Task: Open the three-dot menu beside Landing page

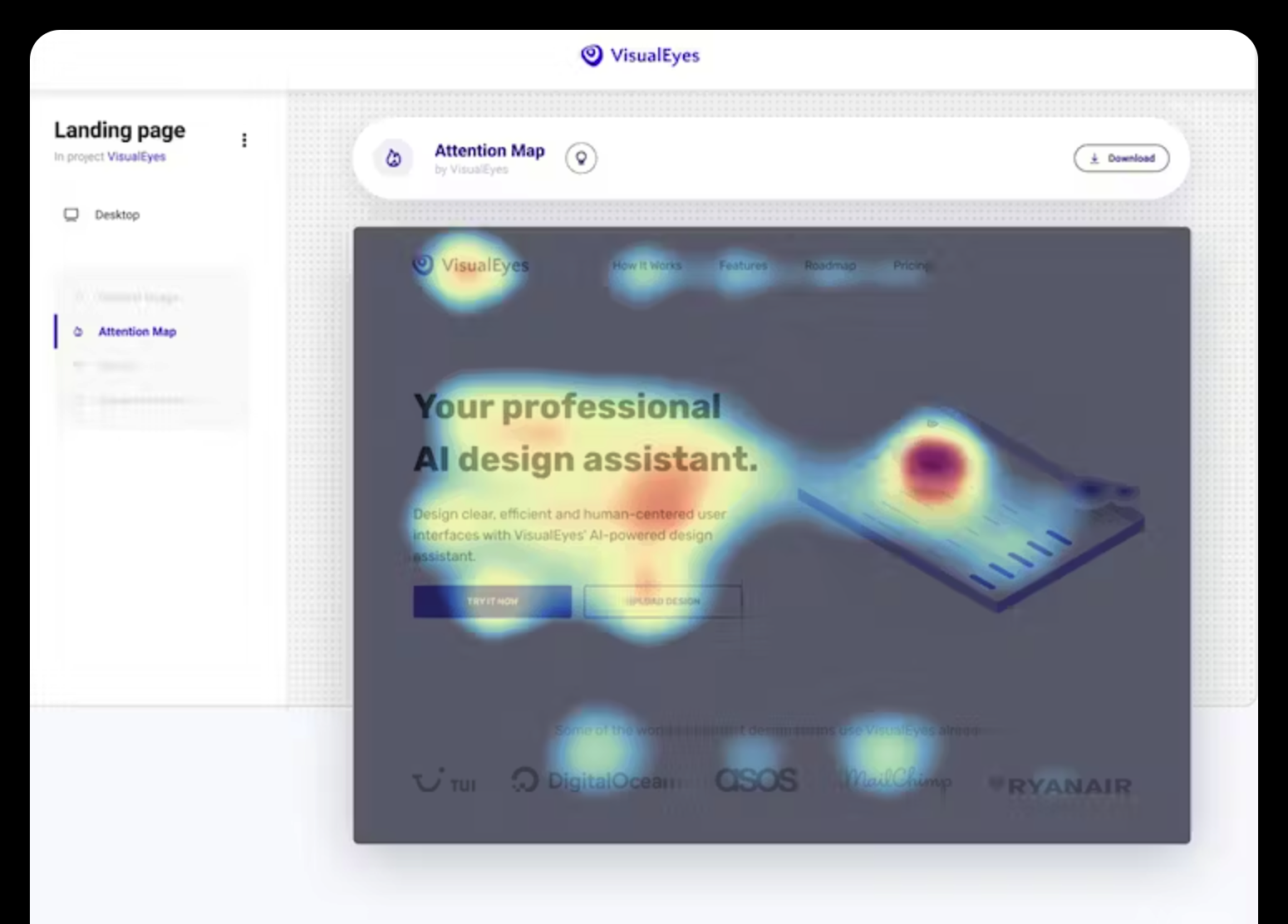Action: click(x=243, y=140)
